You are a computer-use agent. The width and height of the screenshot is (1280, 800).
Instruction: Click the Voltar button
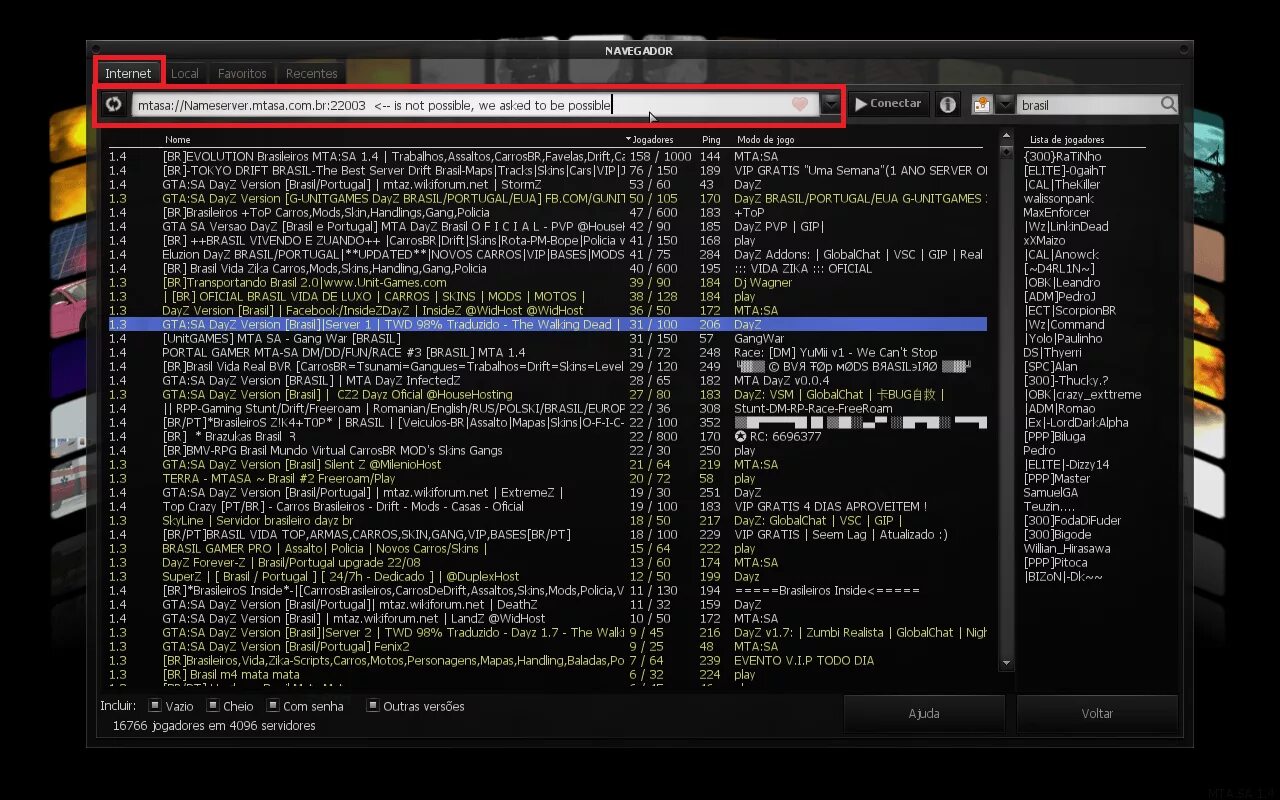click(x=1097, y=713)
